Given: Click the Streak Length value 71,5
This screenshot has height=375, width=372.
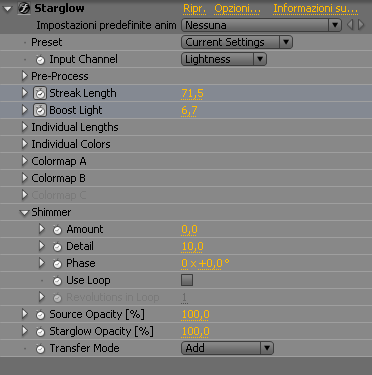Looking at the screenshot, I should tap(192, 94).
